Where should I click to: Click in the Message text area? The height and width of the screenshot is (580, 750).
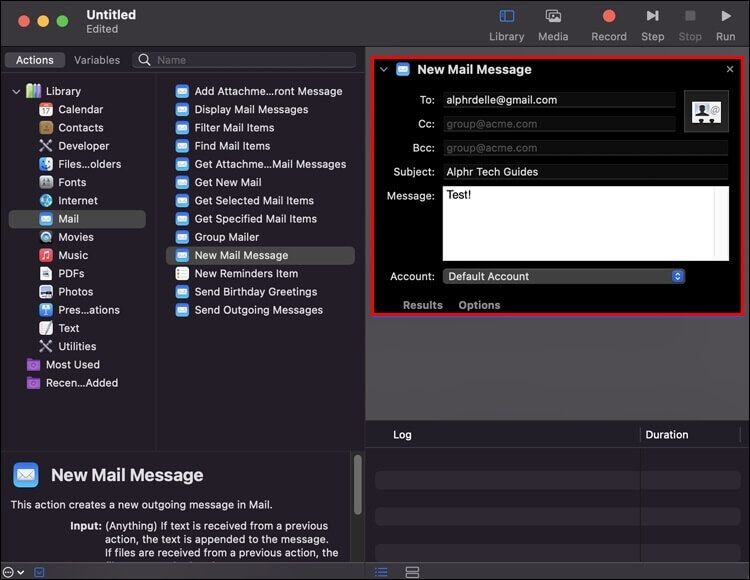tap(585, 223)
